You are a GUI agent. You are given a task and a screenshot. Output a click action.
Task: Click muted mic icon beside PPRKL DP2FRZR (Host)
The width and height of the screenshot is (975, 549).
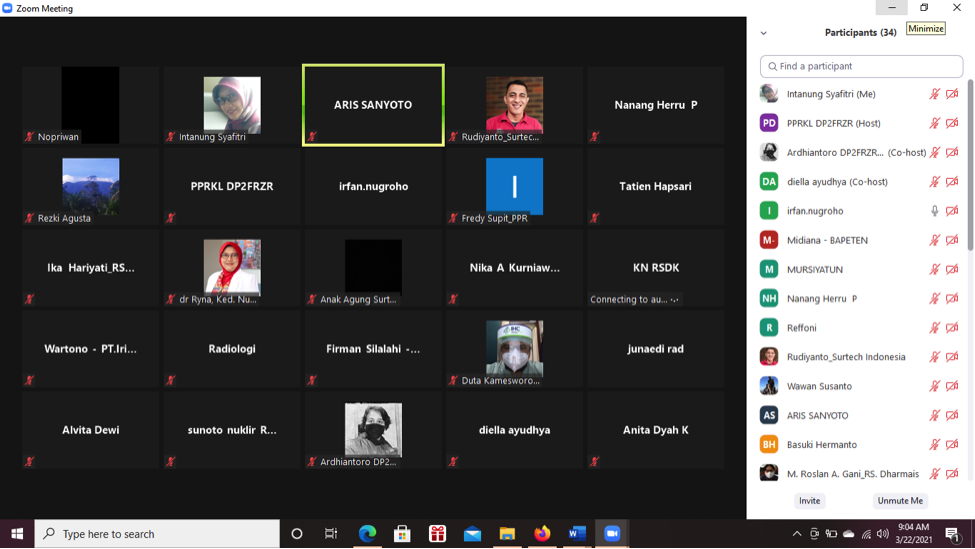tap(934, 123)
